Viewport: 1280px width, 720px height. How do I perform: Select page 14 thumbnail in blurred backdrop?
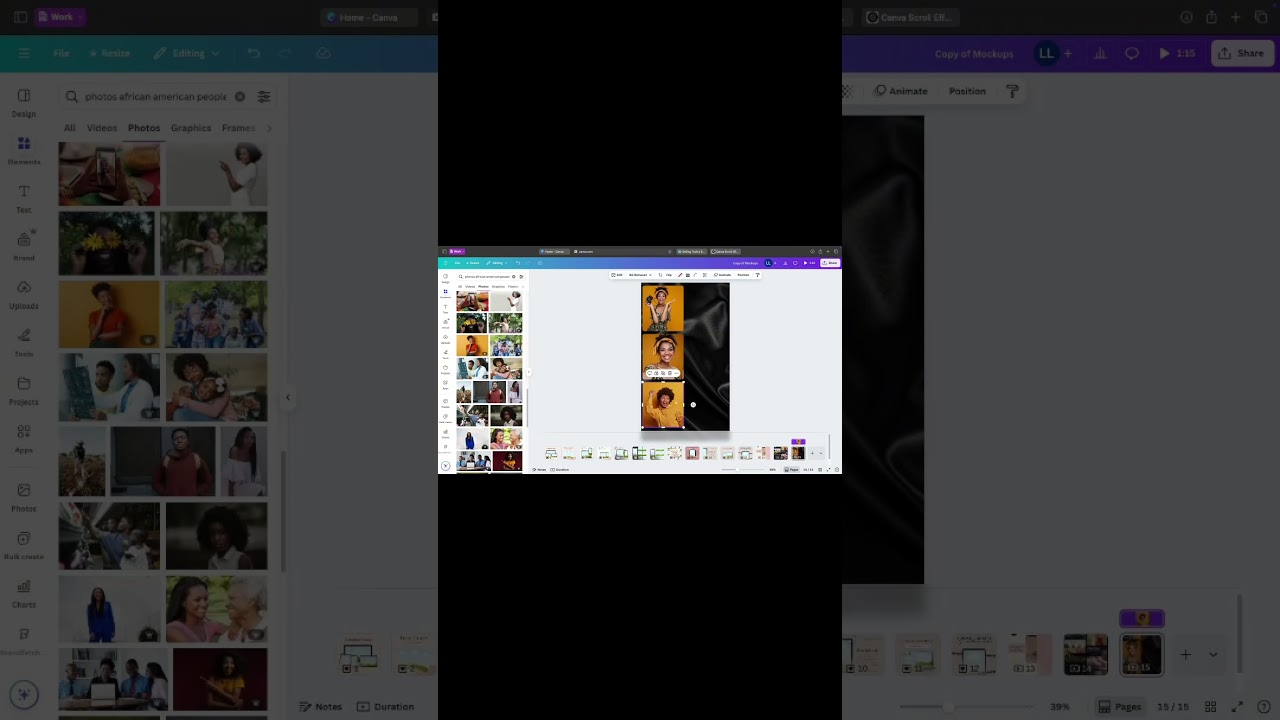coord(1085,655)
